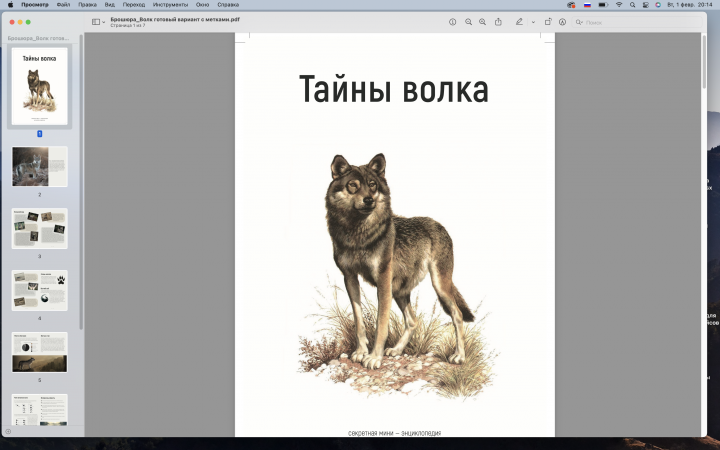Open the Инструменты menu
Image resolution: width=720 pixels, height=450 pixels.
coord(170,5)
